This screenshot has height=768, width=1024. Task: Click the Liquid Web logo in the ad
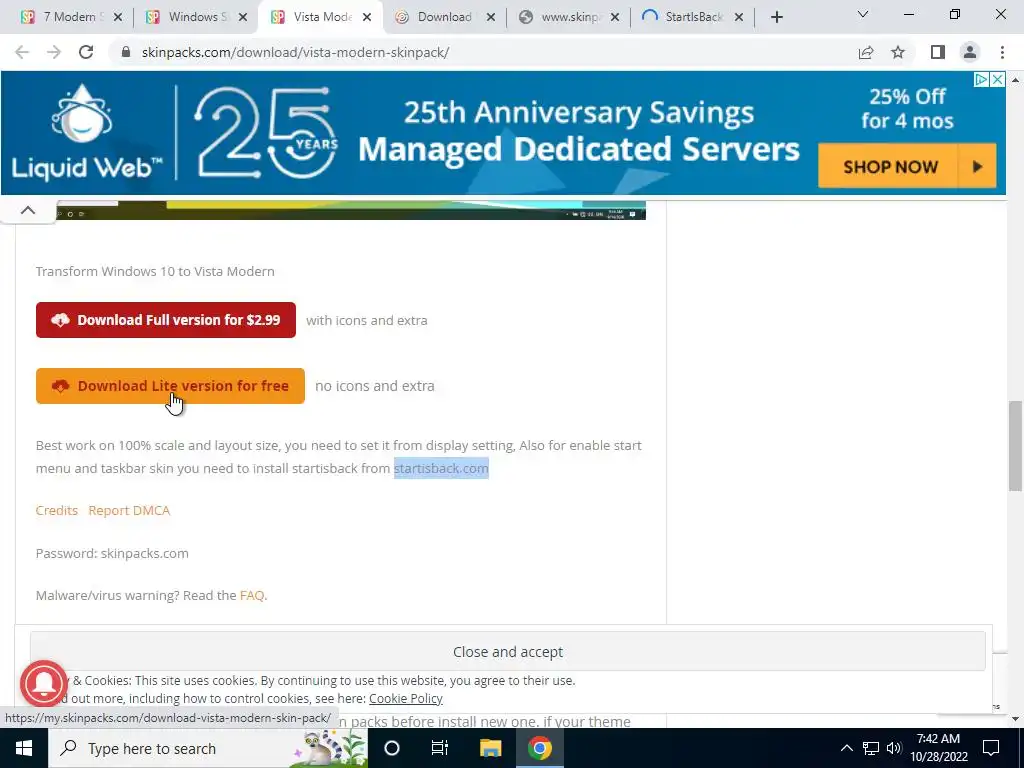86,133
